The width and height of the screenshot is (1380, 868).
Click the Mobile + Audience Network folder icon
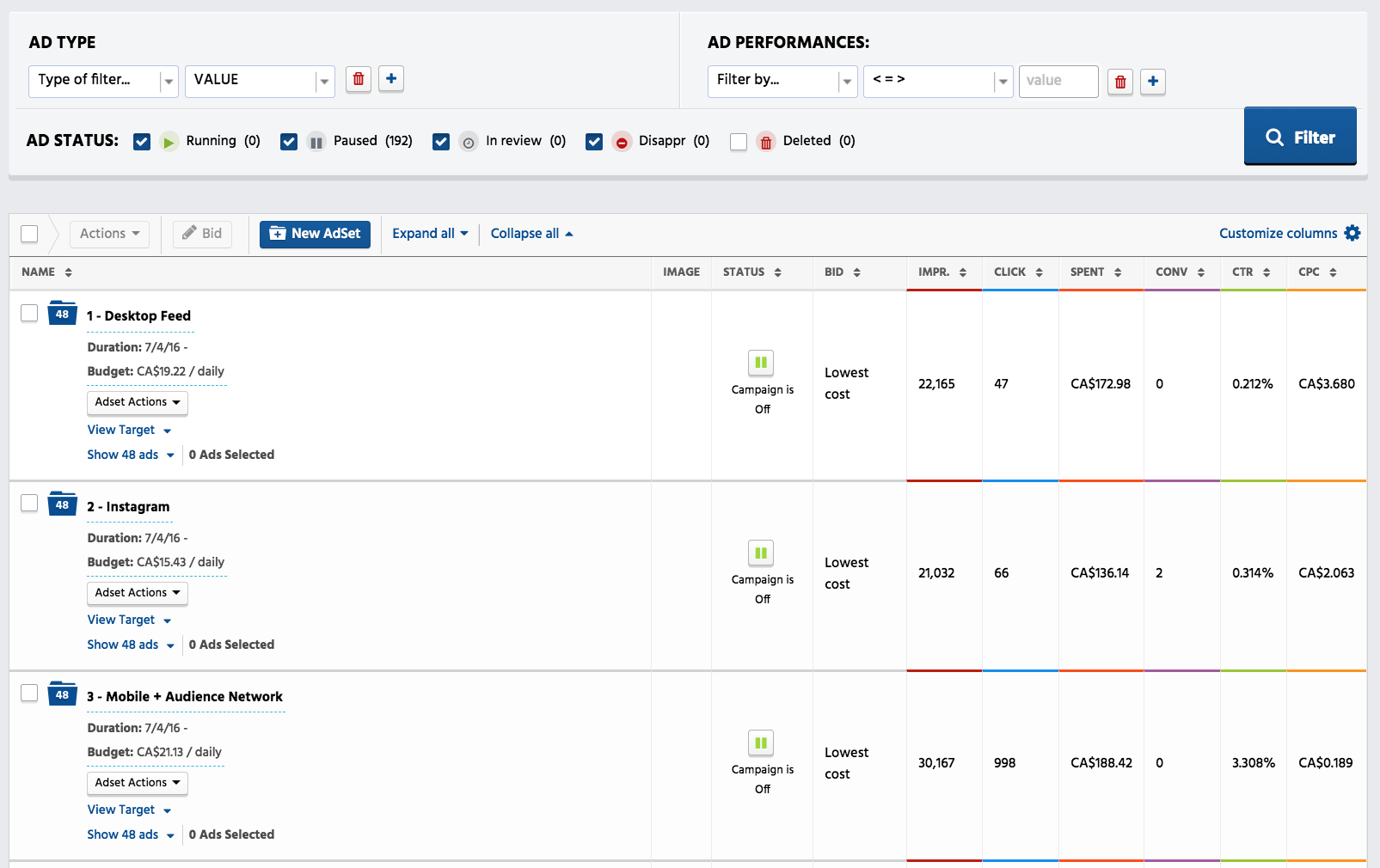click(x=62, y=694)
